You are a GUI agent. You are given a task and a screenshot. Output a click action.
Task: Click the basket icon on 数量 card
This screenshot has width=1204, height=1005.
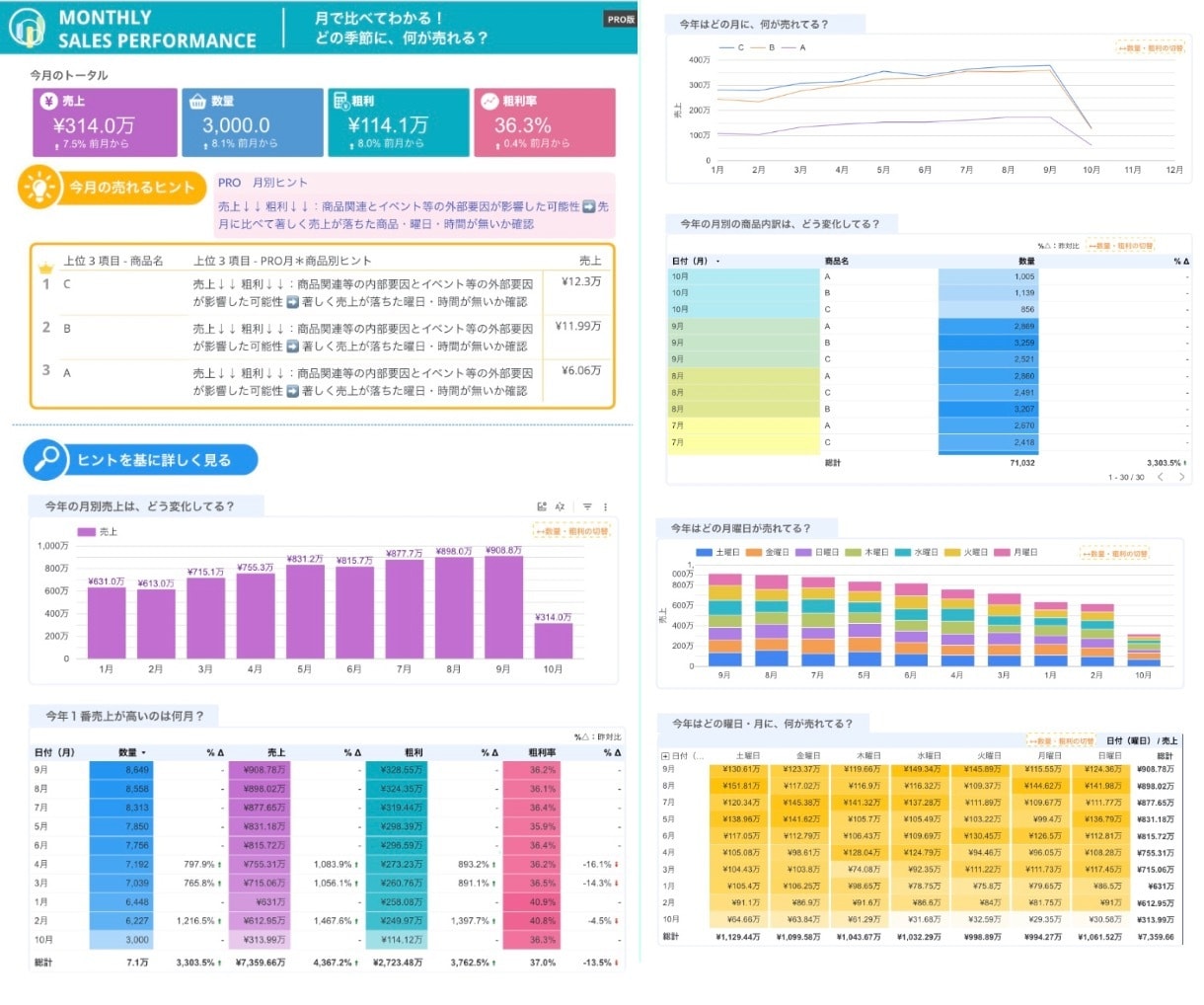coord(195,101)
